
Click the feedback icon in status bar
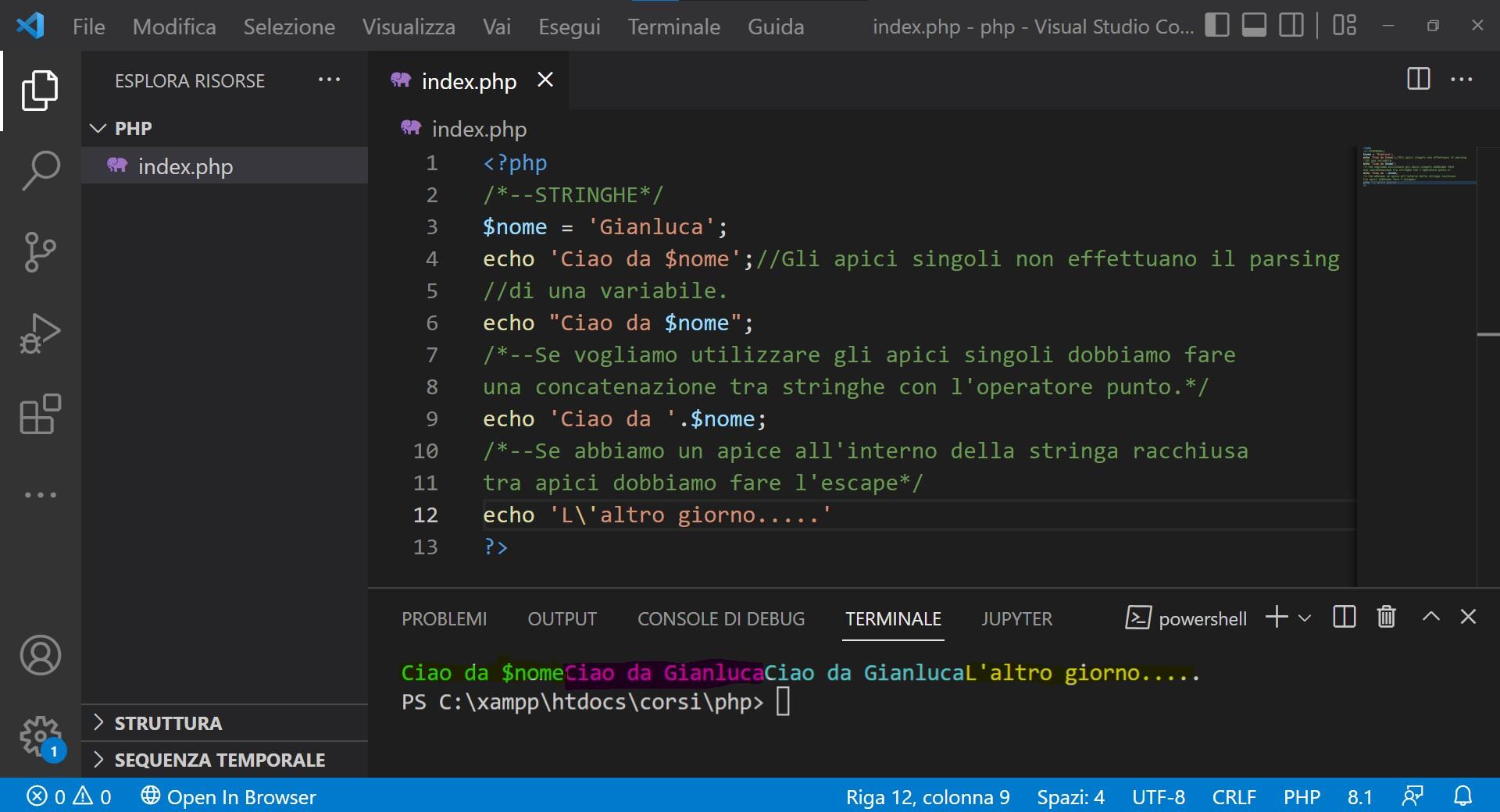tap(1412, 796)
